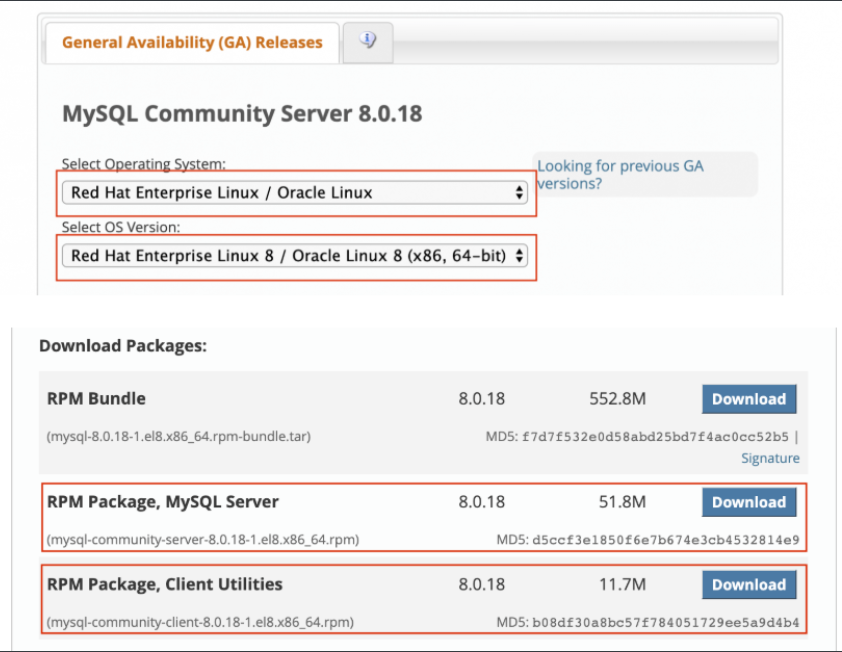Click the 8.0.18 version in Client Utilities row
This screenshot has height=652, width=842.
[x=482, y=584]
